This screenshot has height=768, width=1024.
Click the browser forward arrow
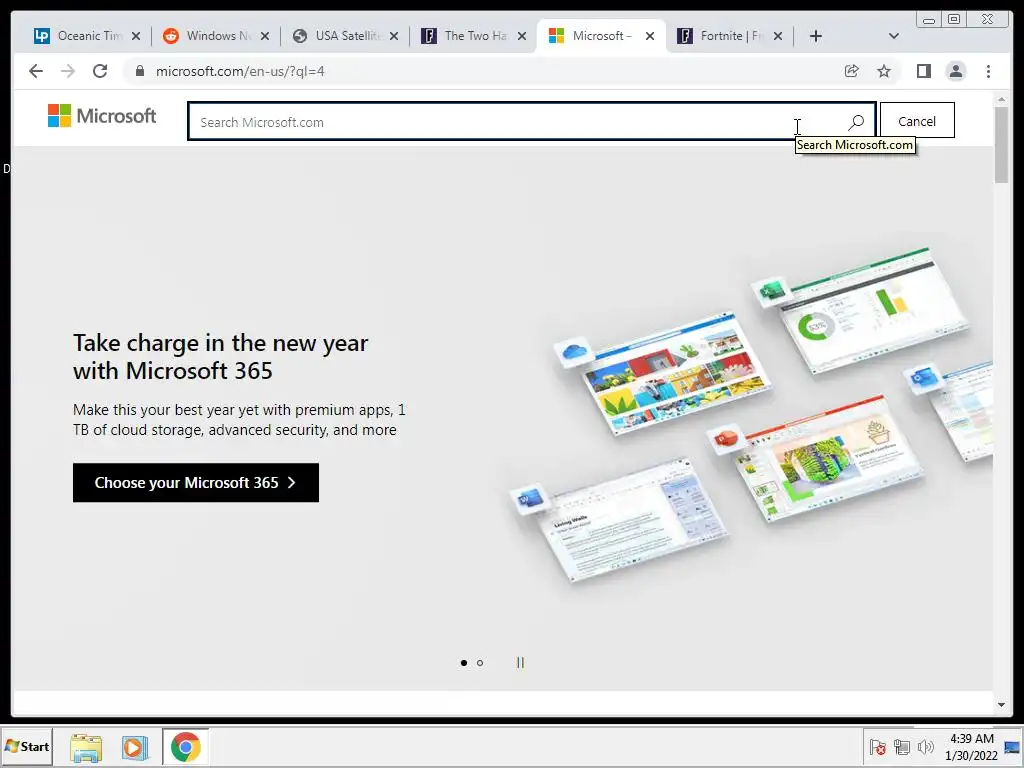(x=68, y=71)
